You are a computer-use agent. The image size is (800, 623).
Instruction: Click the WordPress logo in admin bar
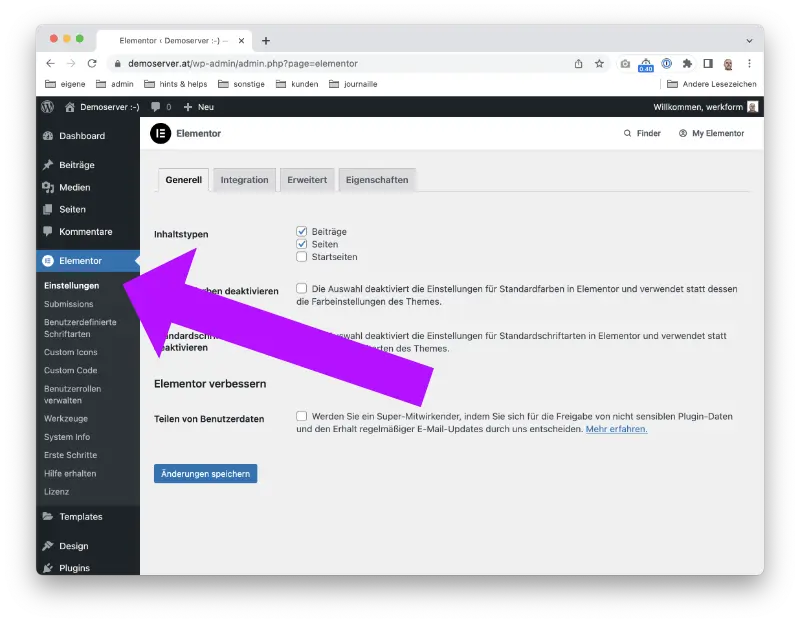coord(47,107)
